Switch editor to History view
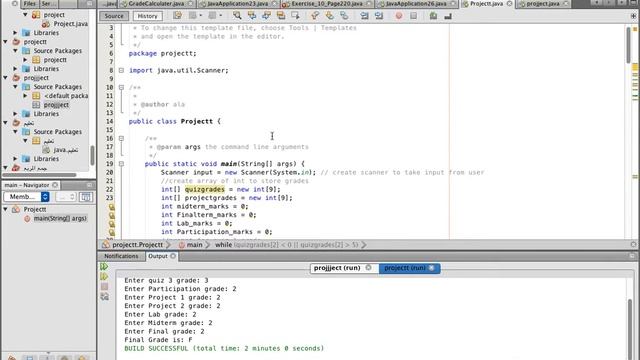Viewport: 640px width, 360px height. point(147,16)
